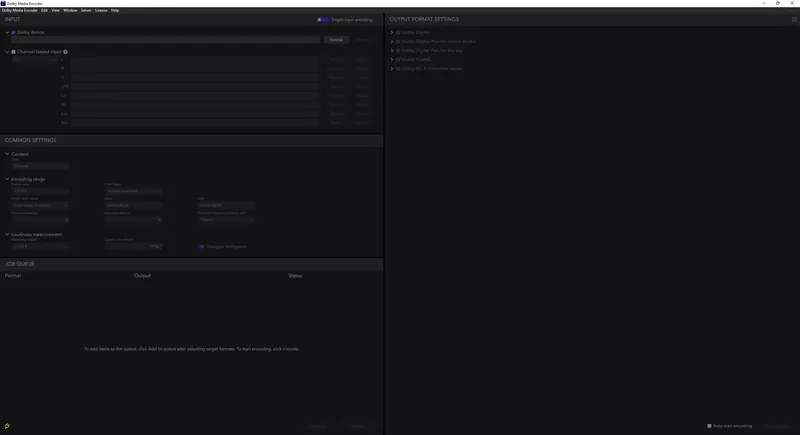Expand Dolby AC-4 immersive stereo settings
The height and width of the screenshot is (435, 800).
click(x=392, y=68)
